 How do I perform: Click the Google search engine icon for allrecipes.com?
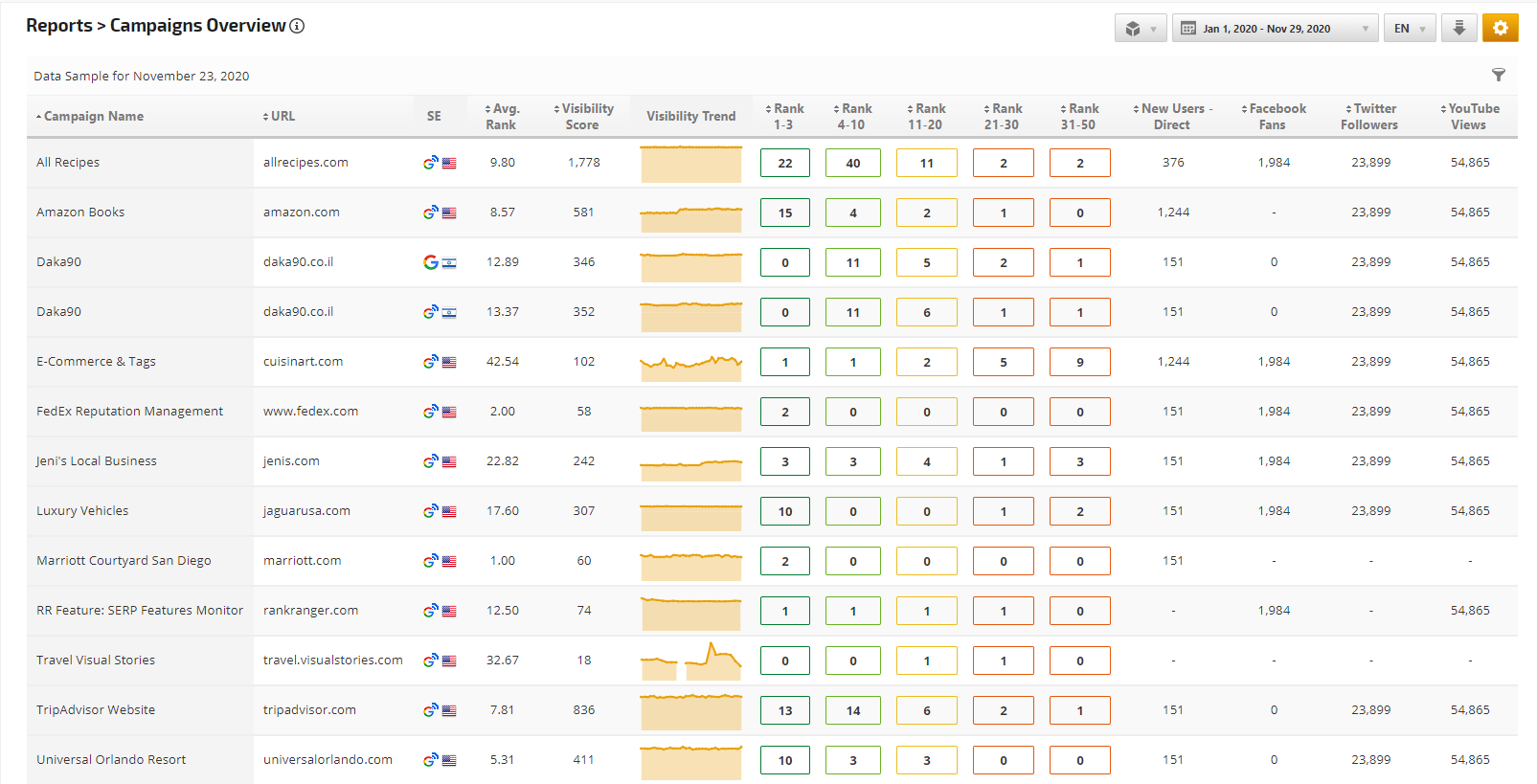click(x=430, y=163)
